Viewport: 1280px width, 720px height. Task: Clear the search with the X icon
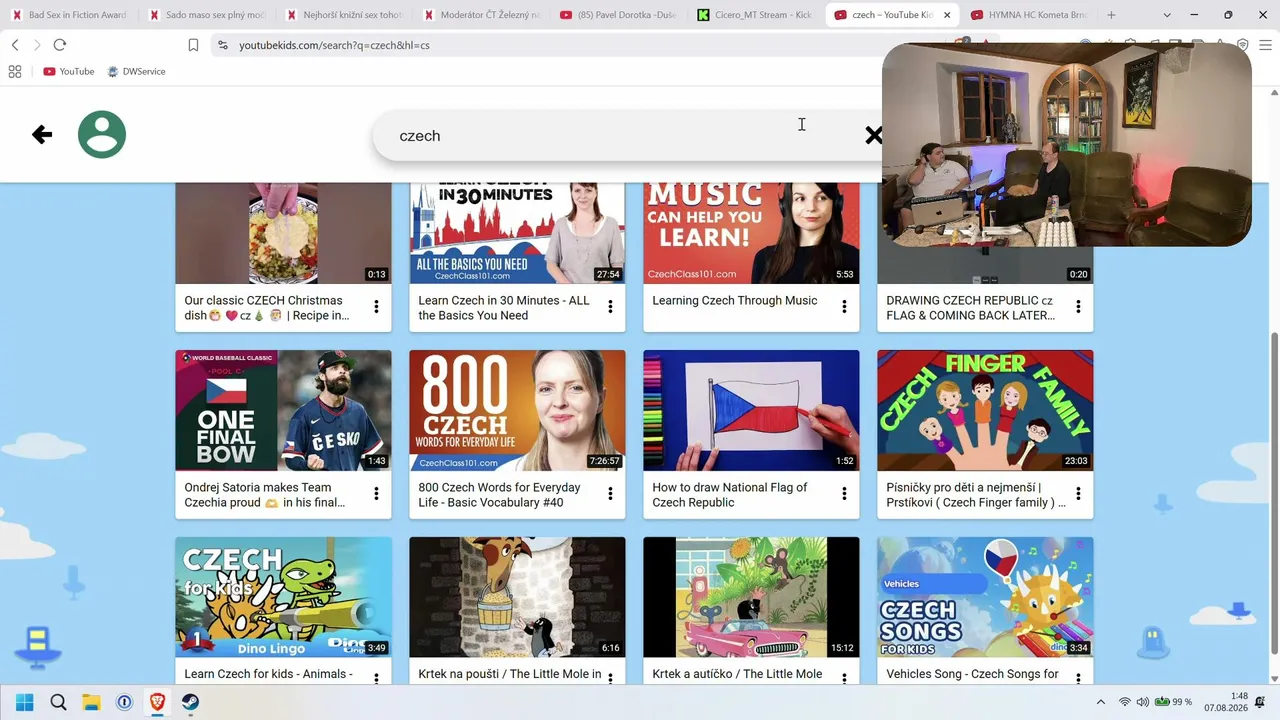(x=873, y=135)
